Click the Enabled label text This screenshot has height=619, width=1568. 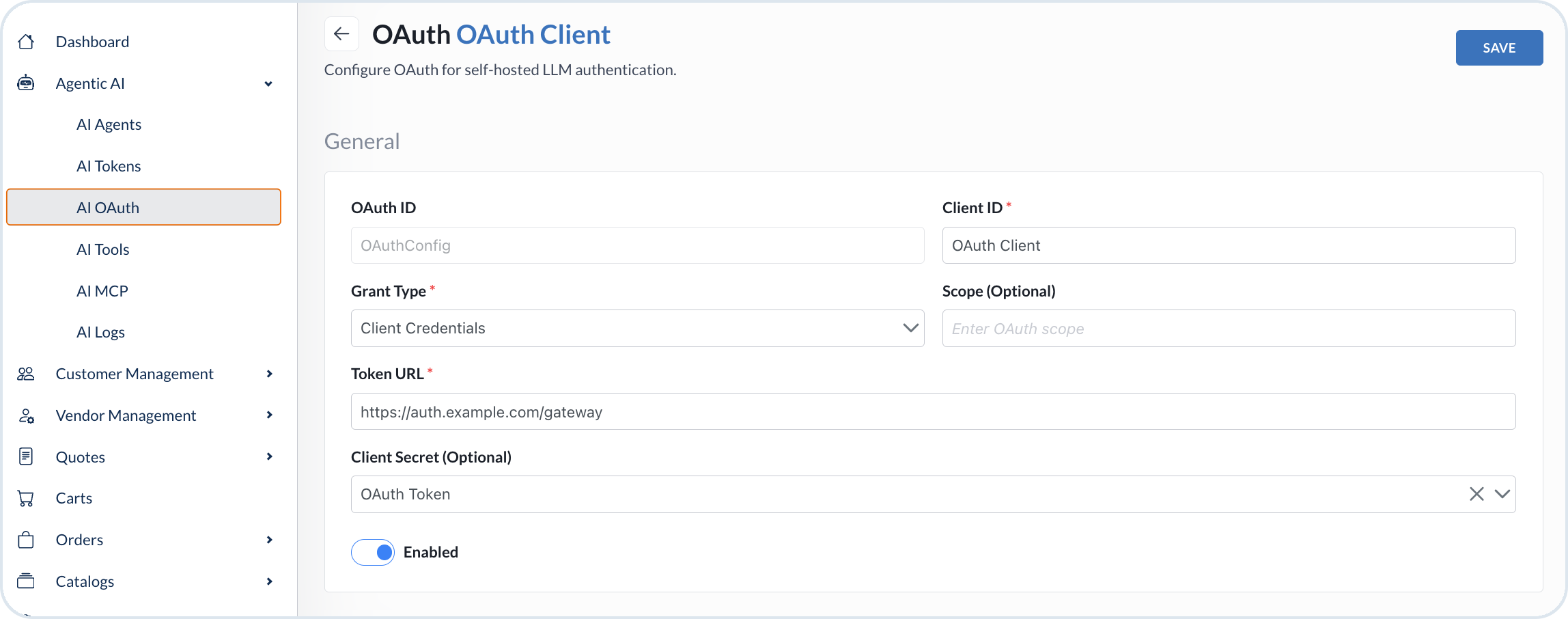(430, 552)
